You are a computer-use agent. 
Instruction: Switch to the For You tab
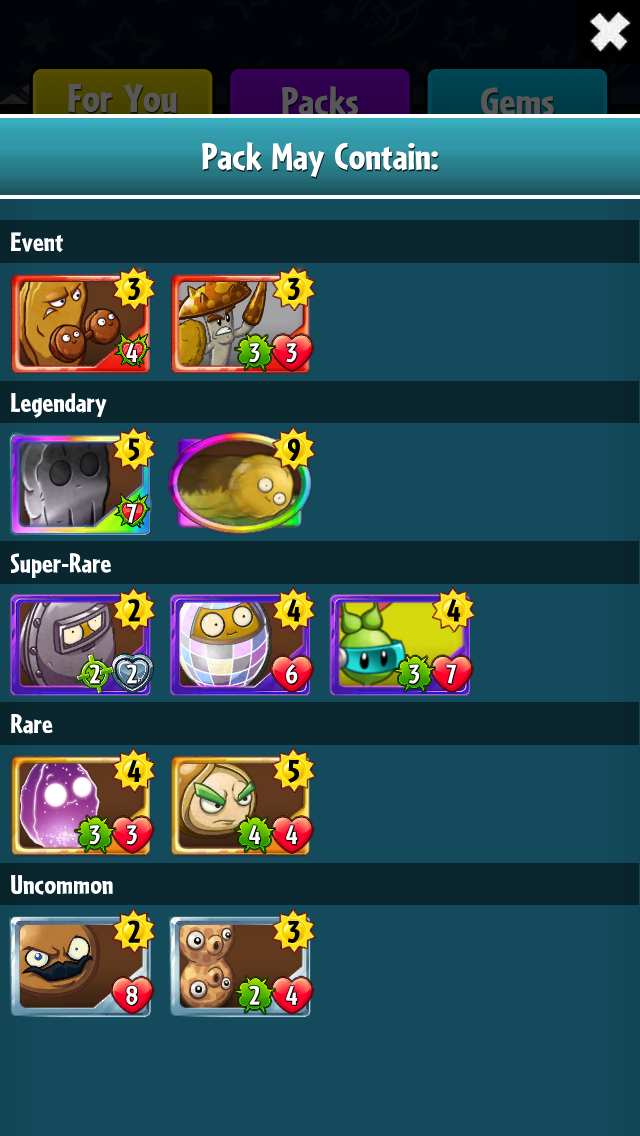click(x=122, y=92)
